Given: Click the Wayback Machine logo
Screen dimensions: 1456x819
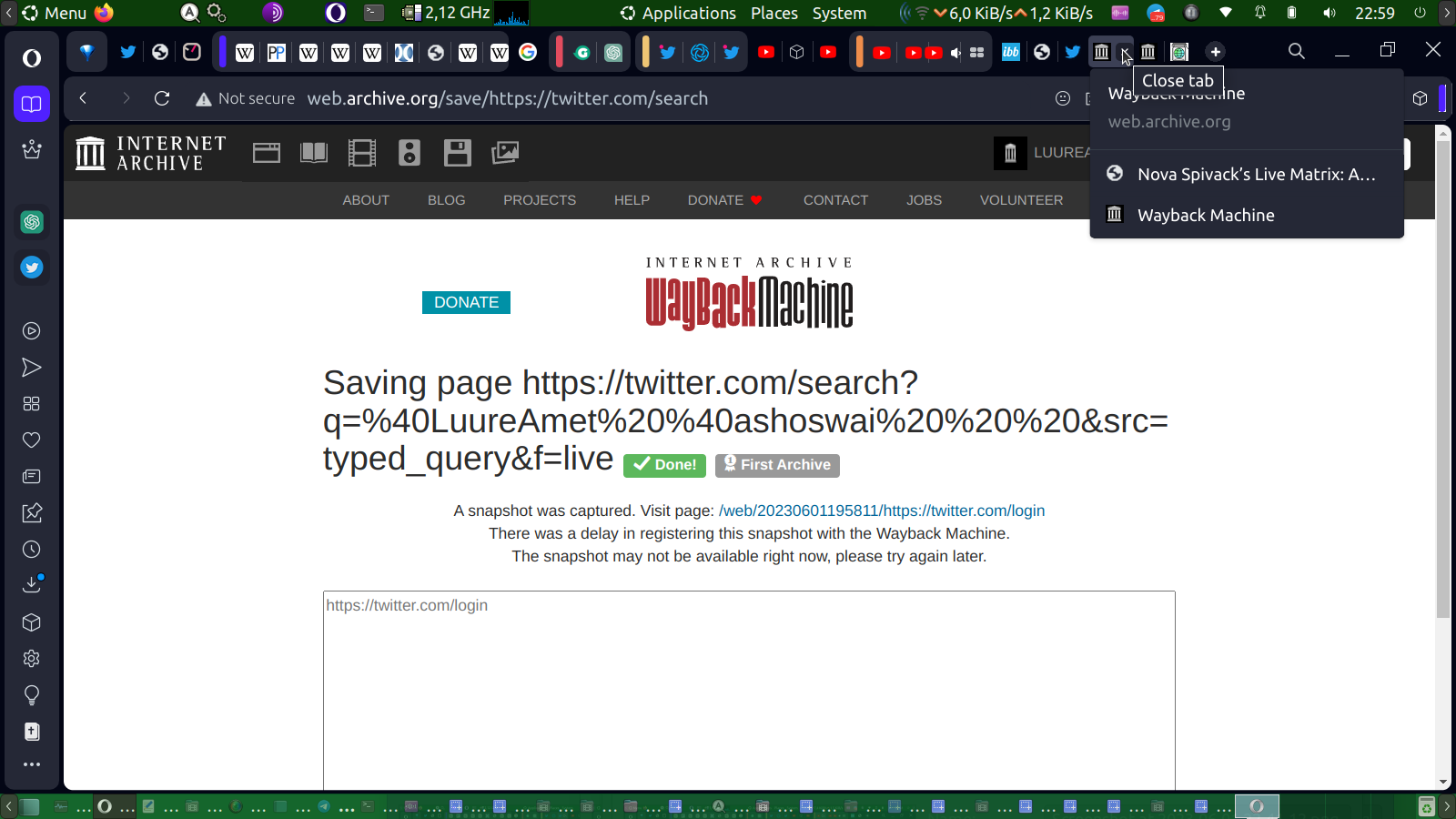Looking at the screenshot, I should pyautogui.click(x=749, y=294).
